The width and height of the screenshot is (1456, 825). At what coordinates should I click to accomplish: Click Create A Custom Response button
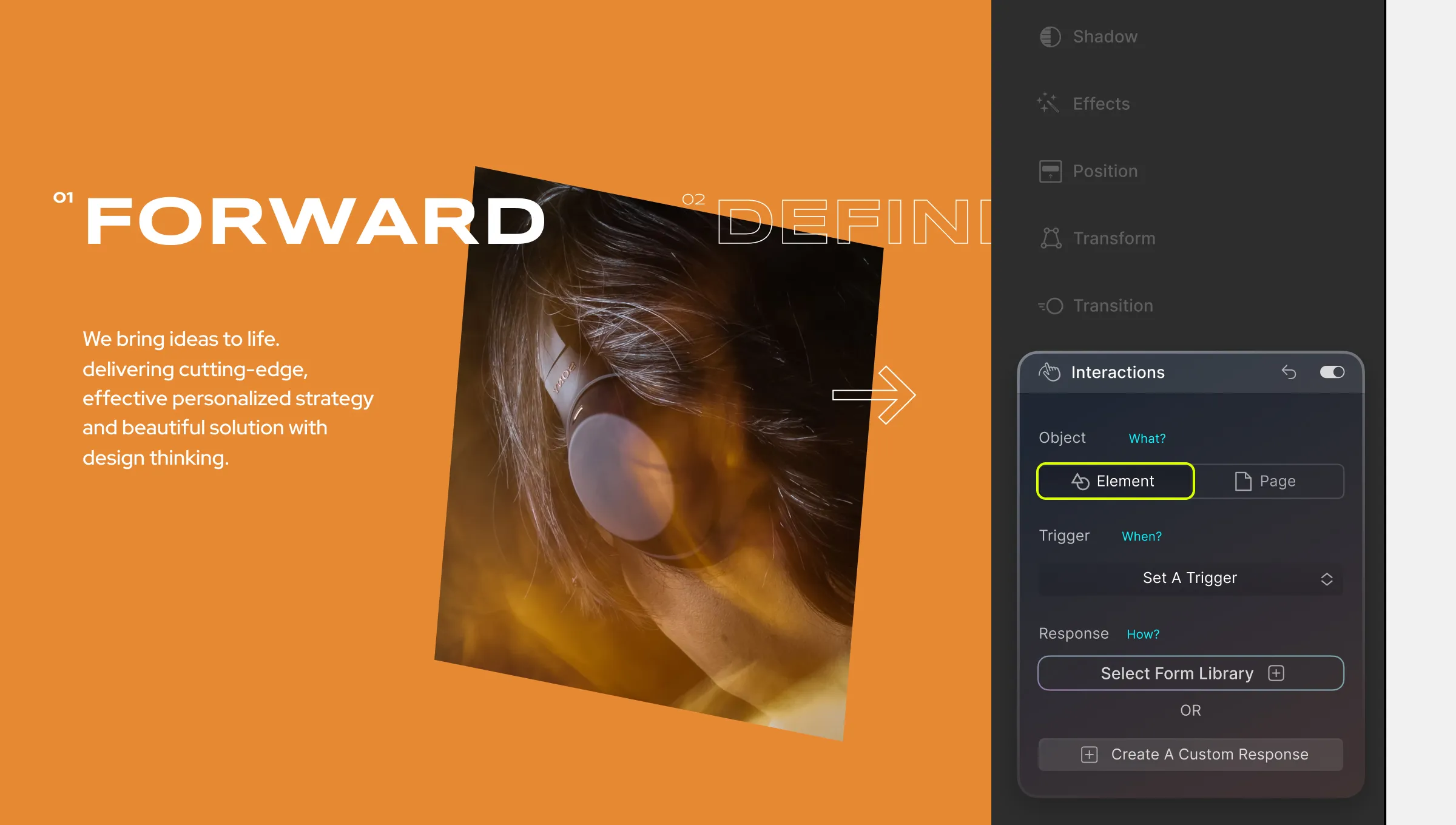point(1191,754)
